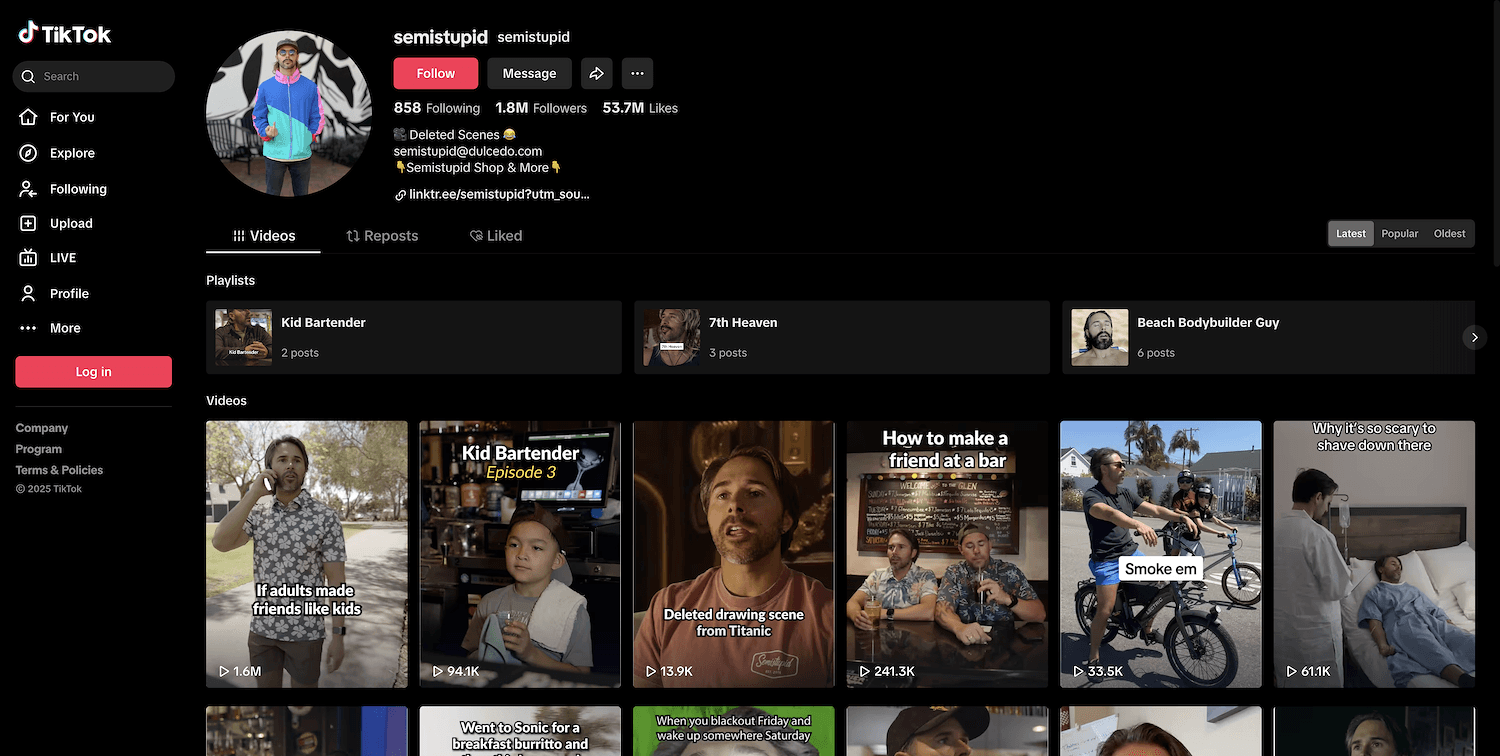Open the linktr.ee/semistupid profile link
The image size is (1500, 756).
[498, 195]
